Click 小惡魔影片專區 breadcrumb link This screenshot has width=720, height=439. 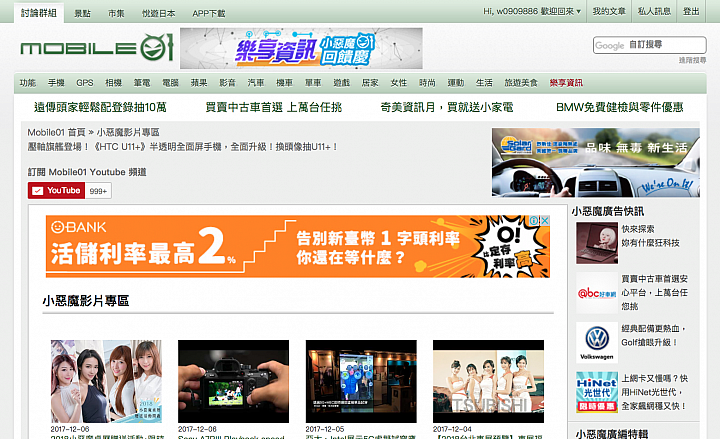pyautogui.click(x=128, y=132)
